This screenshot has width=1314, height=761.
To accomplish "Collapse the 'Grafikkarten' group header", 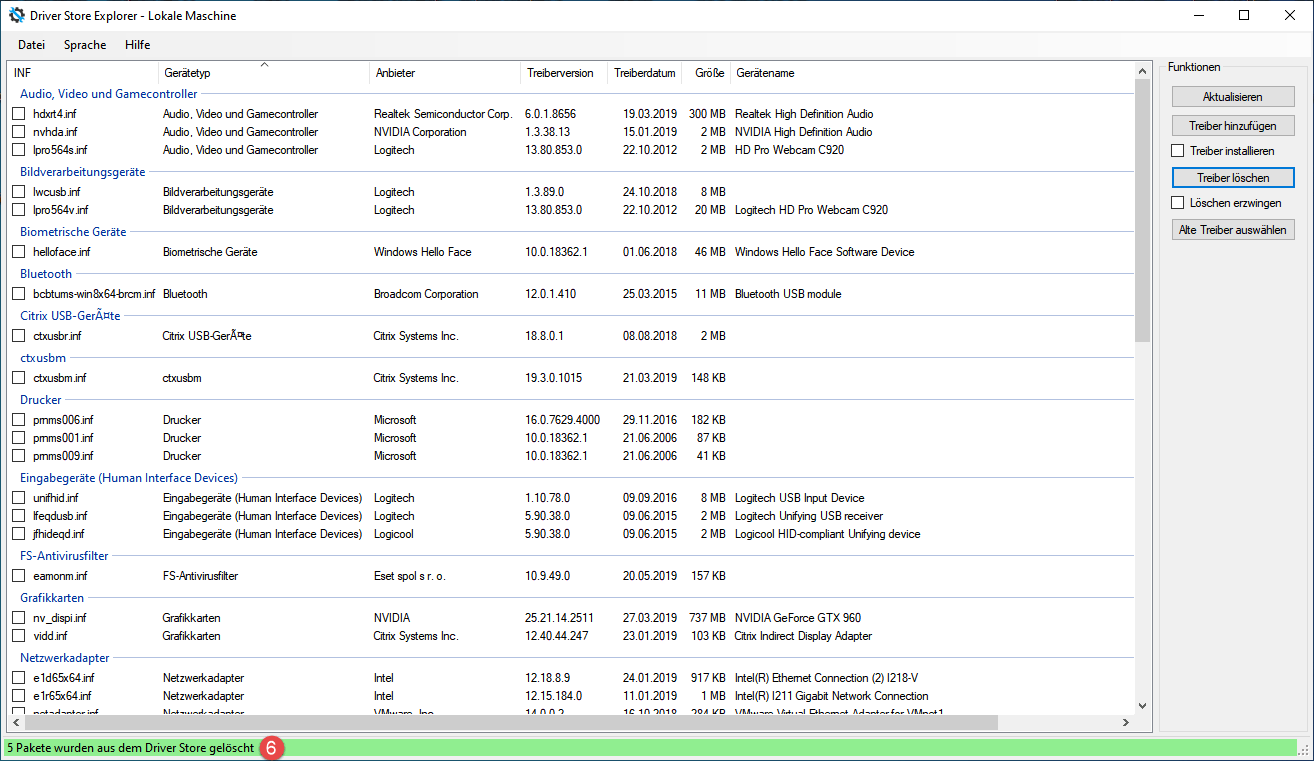I will [52, 597].
